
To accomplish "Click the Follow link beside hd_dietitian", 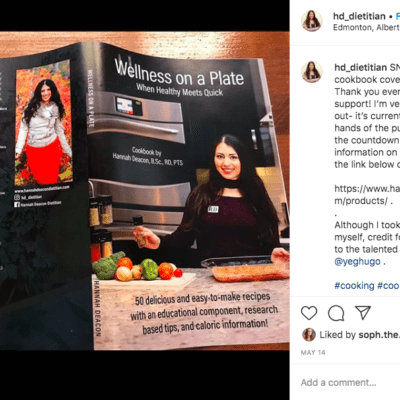I will point(398,16).
